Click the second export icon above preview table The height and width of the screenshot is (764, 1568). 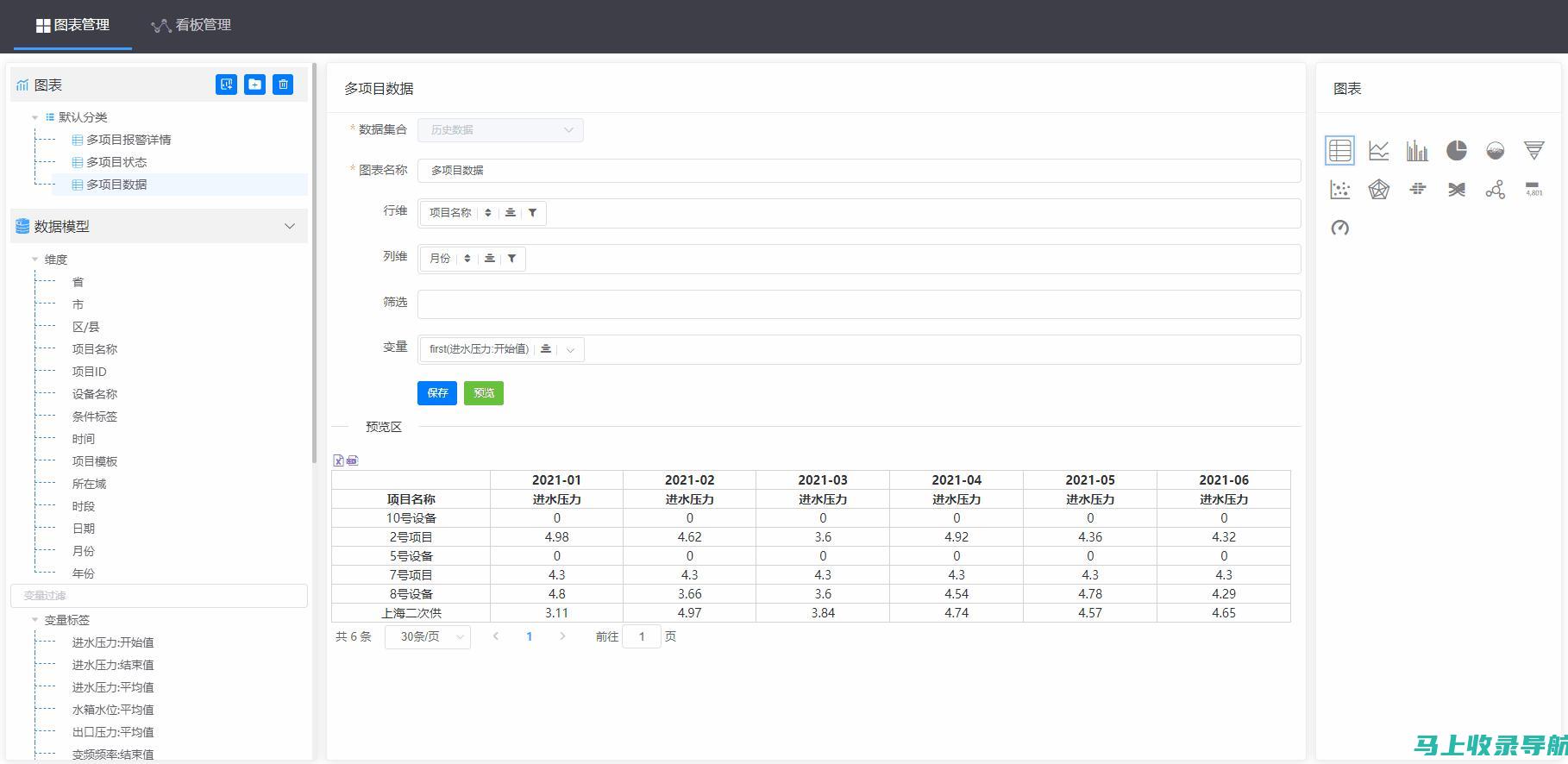pyautogui.click(x=353, y=460)
